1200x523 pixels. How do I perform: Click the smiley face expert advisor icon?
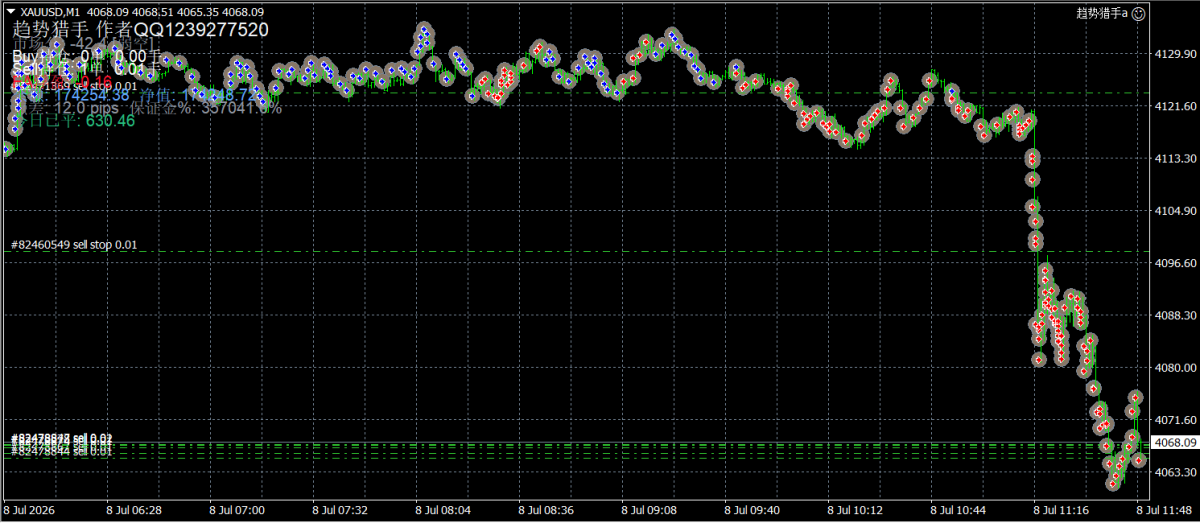click(1137, 13)
